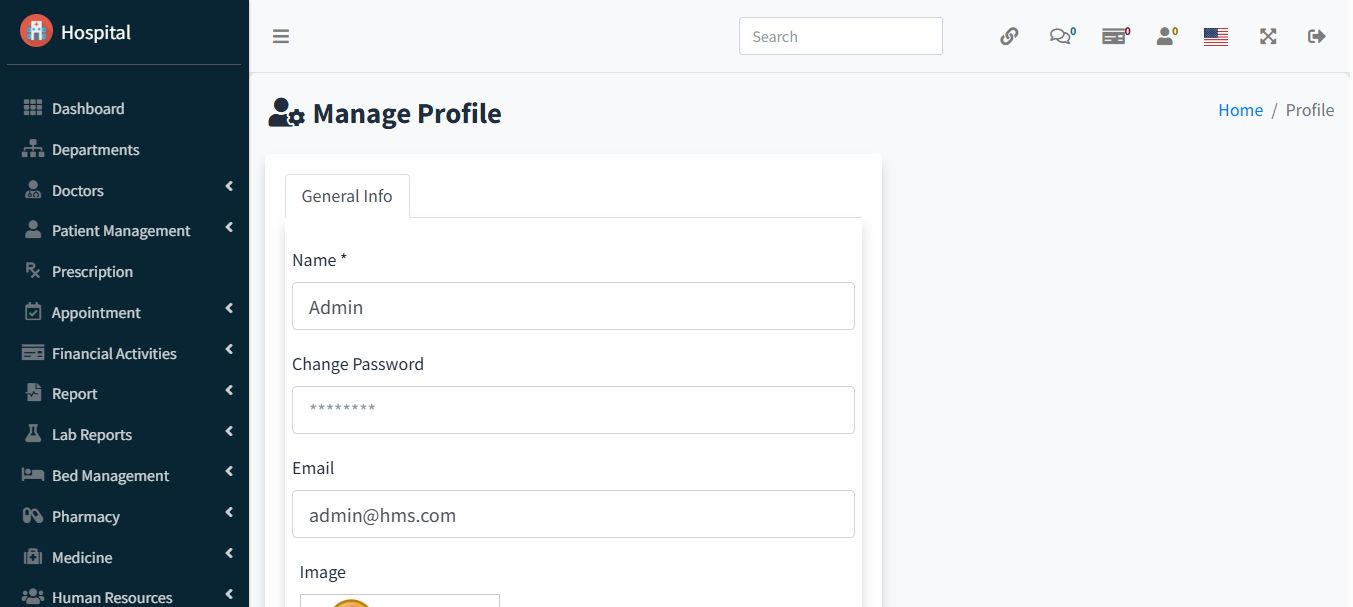The height and width of the screenshot is (607, 1353).
Task: Click the billing card notification icon
Action: coord(1114,37)
